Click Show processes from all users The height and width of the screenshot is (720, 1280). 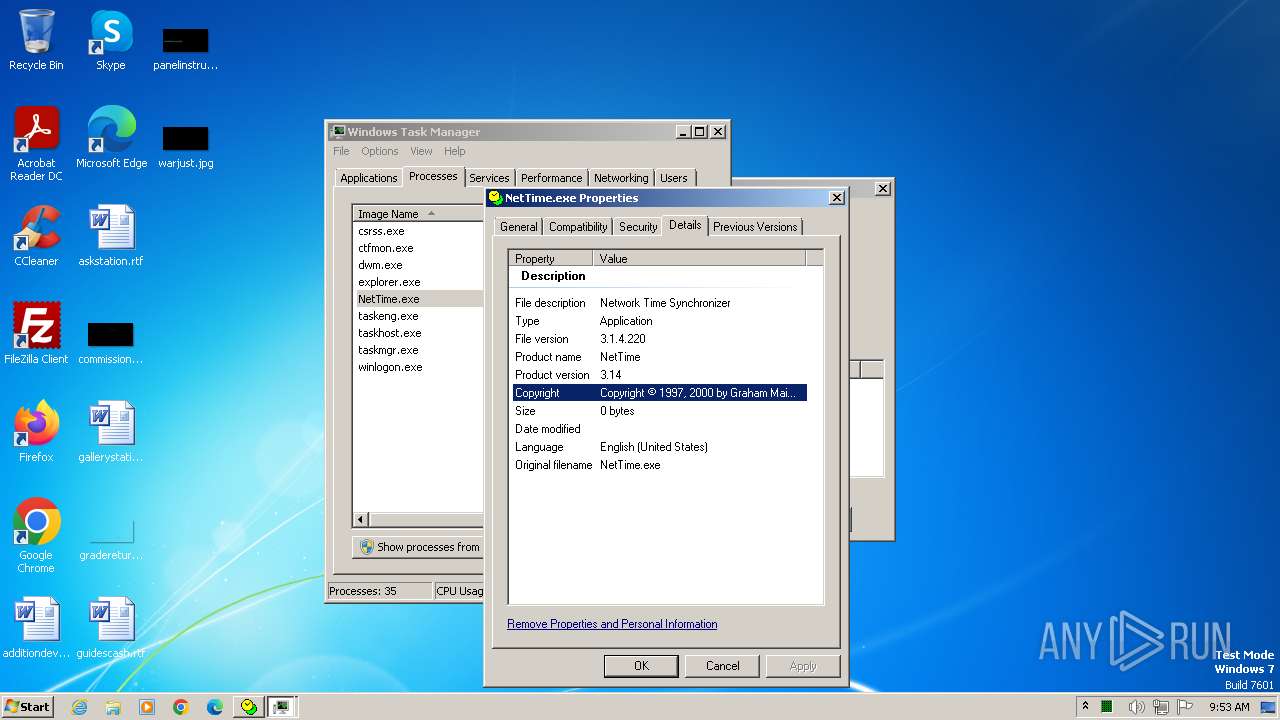click(x=419, y=547)
